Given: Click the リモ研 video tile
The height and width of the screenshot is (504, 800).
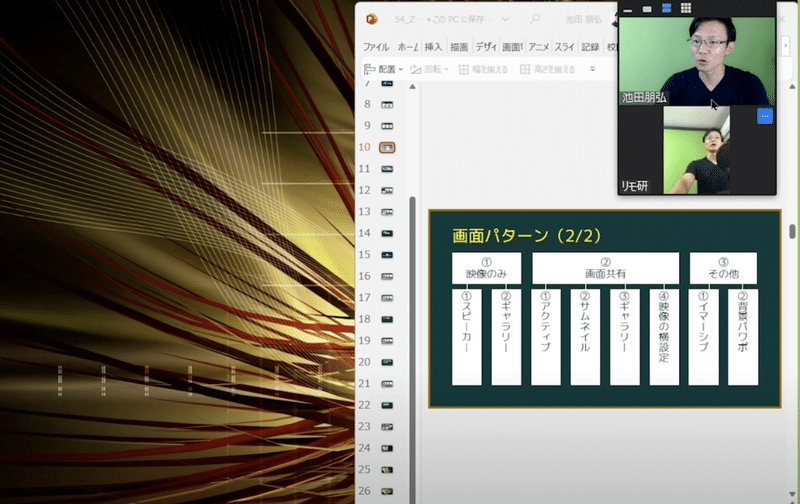Looking at the screenshot, I should (x=697, y=150).
